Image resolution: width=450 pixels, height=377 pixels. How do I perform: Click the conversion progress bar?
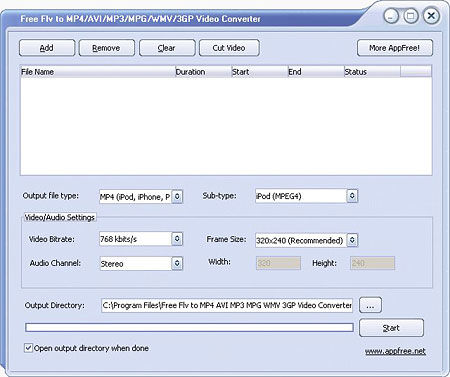[189, 327]
